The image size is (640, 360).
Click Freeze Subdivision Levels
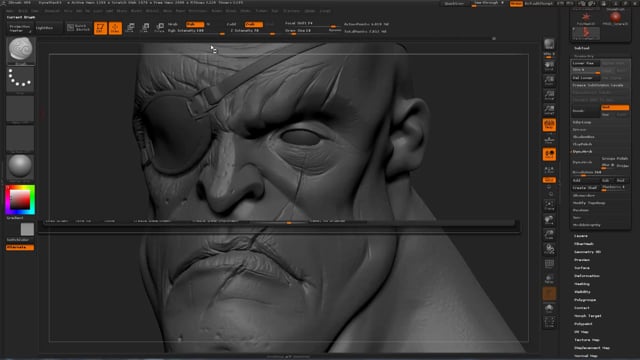(600, 85)
